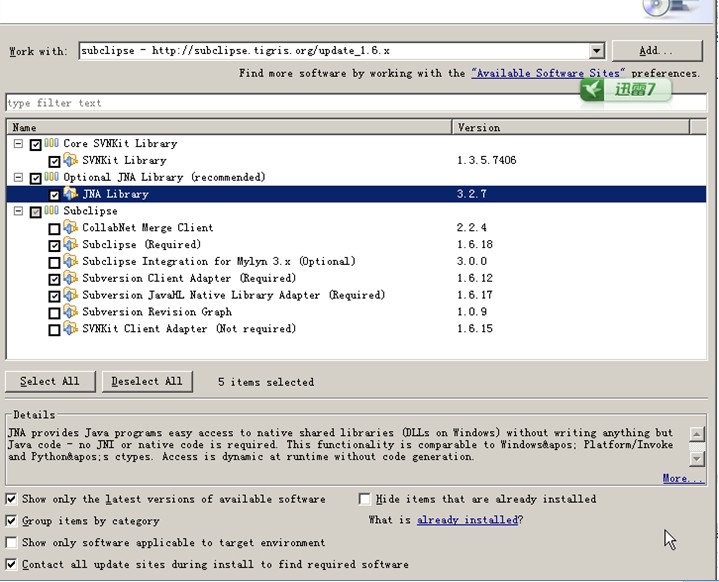
Task: Click the JNA Library feature icon
Action: coord(70,194)
